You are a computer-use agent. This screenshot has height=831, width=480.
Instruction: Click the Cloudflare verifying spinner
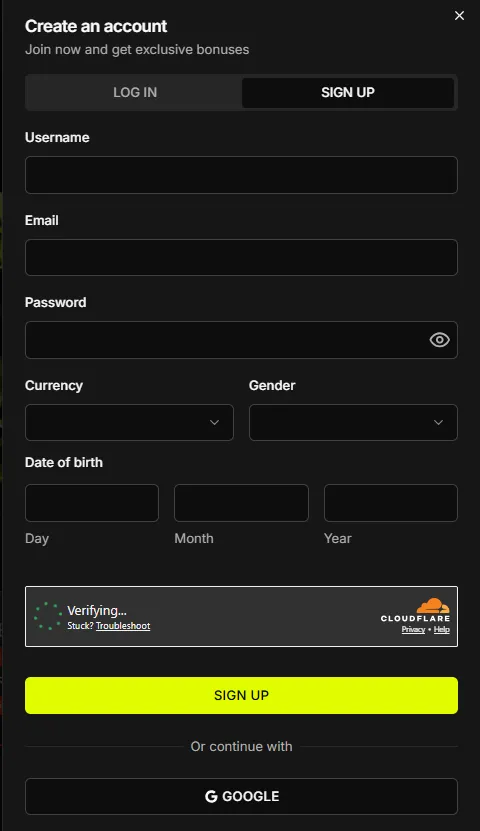[48, 616]
